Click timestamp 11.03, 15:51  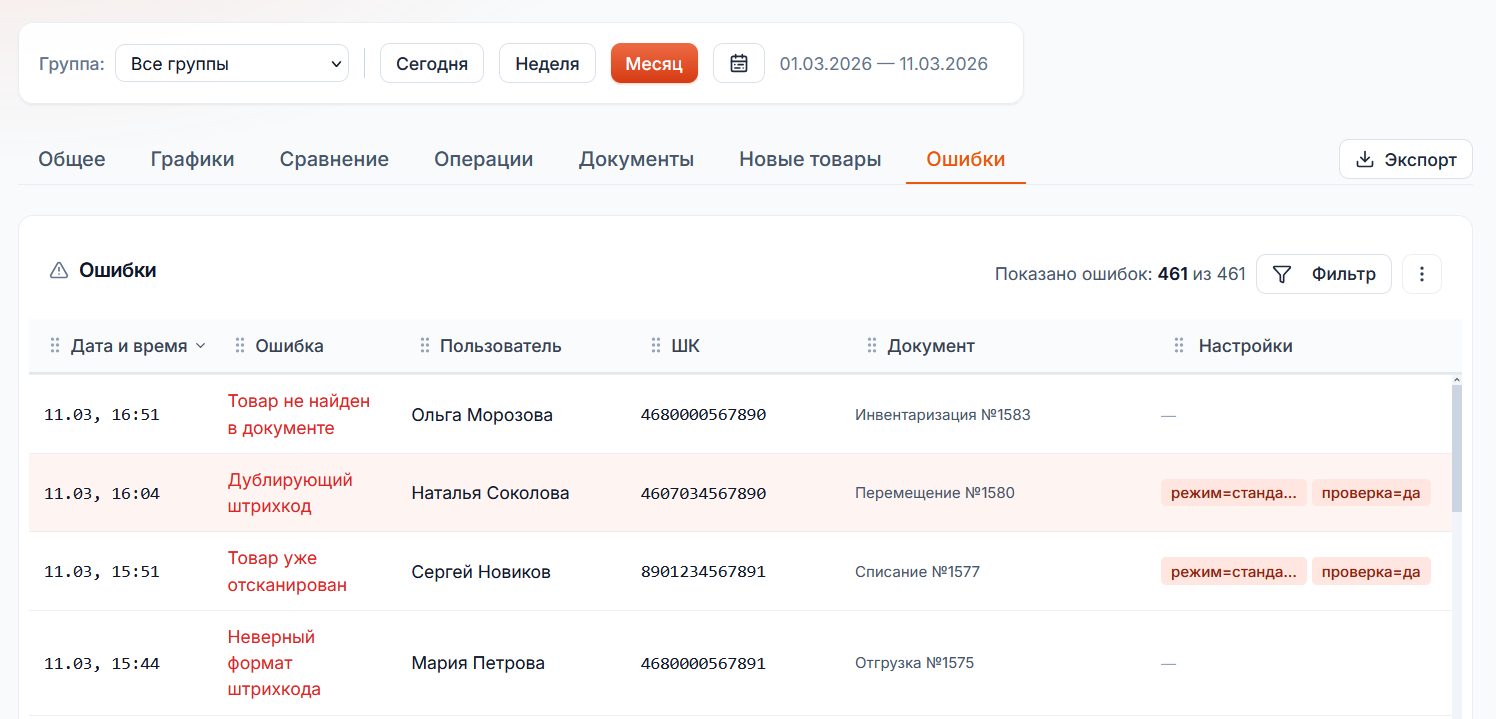coord(102,572)
